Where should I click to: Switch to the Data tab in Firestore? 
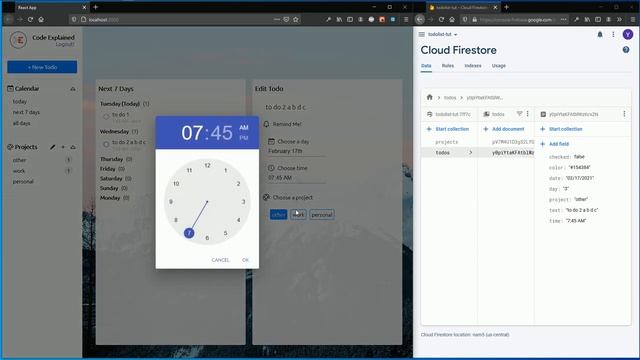tap(426, 66)
